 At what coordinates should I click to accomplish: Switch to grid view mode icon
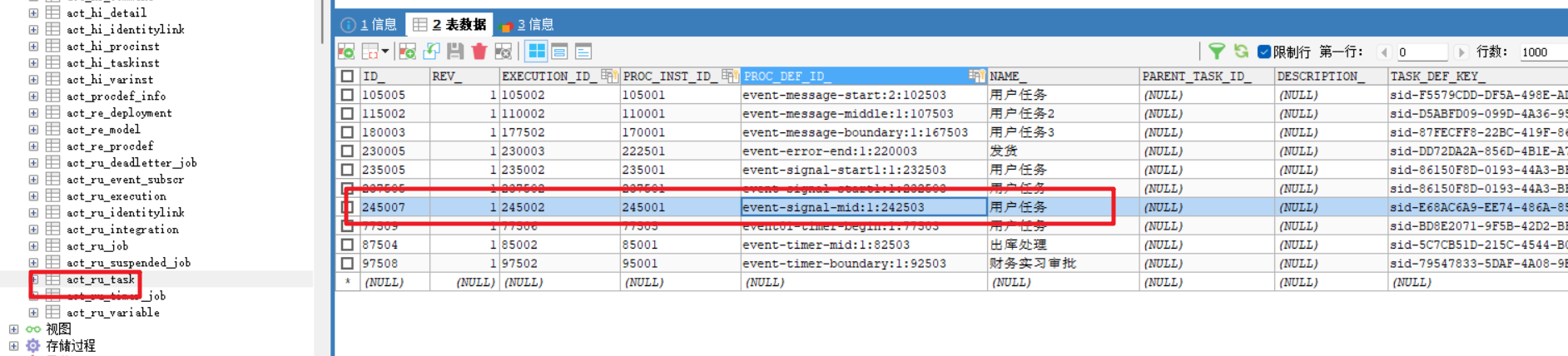point(537,52)
